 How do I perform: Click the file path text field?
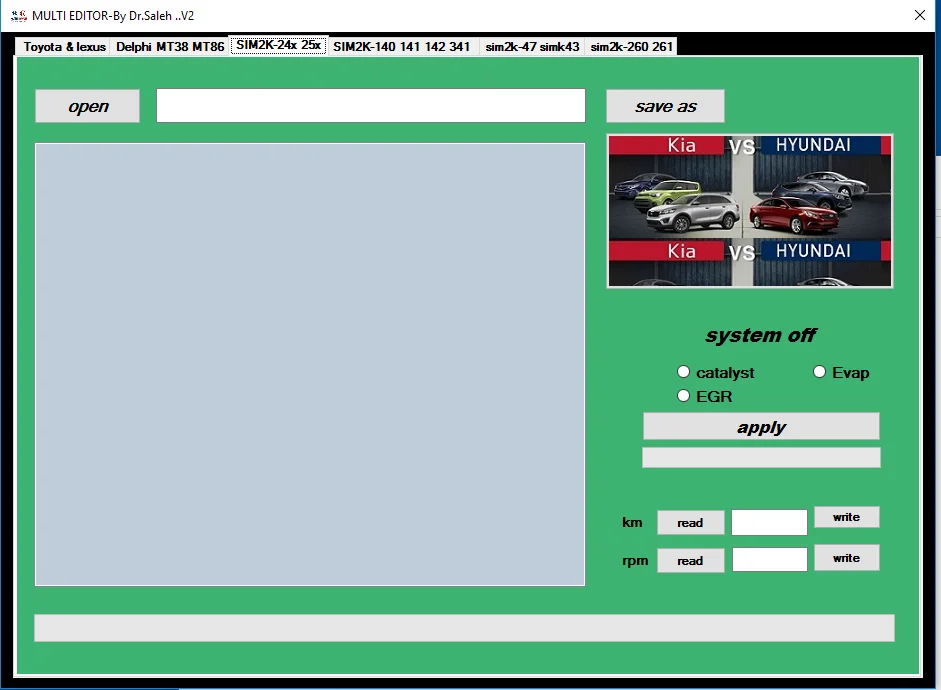click(371, 106)
